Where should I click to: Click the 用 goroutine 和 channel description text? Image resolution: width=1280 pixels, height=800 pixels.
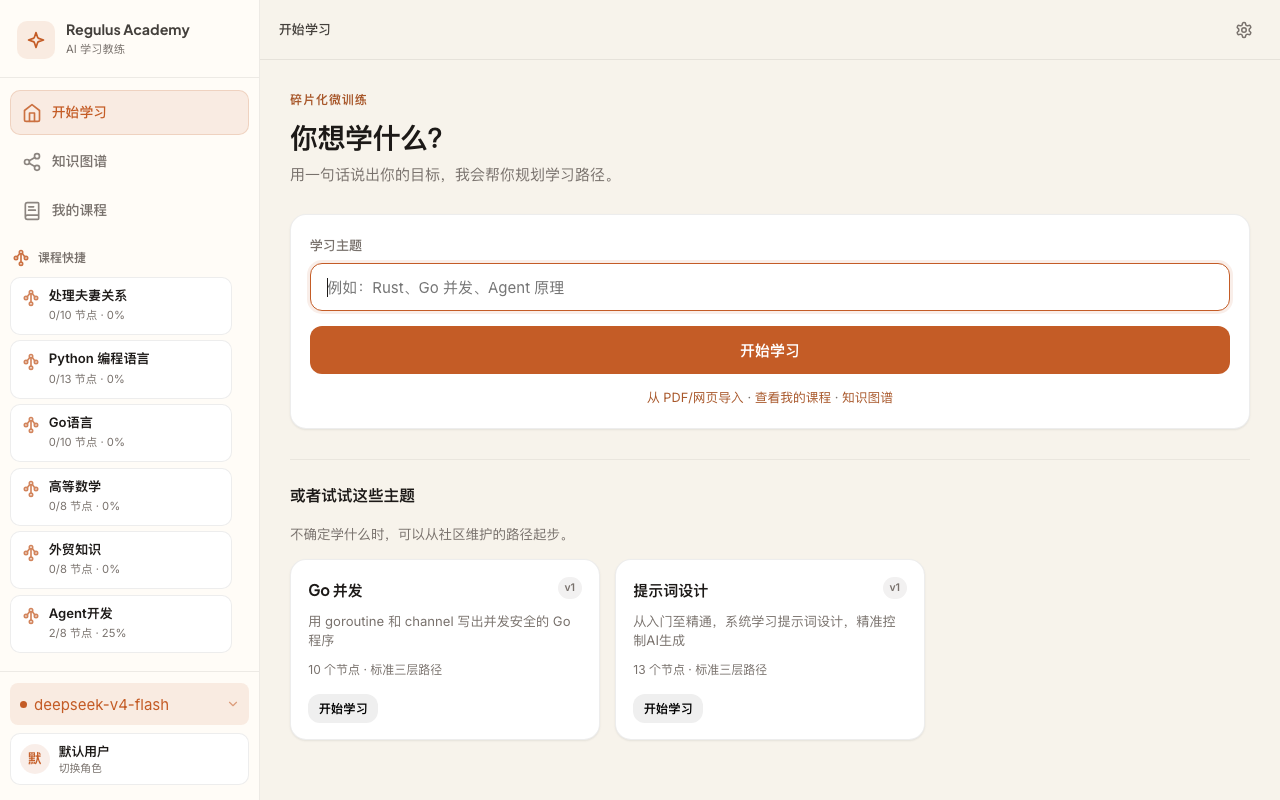[440, 631]
